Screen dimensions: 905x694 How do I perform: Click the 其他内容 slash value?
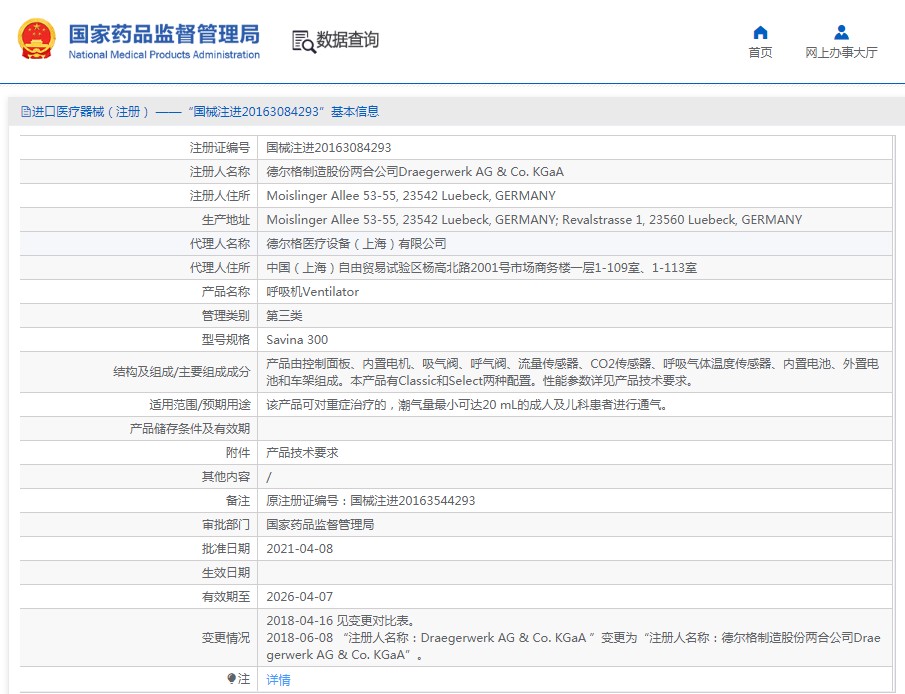click(x=269, y=477)
